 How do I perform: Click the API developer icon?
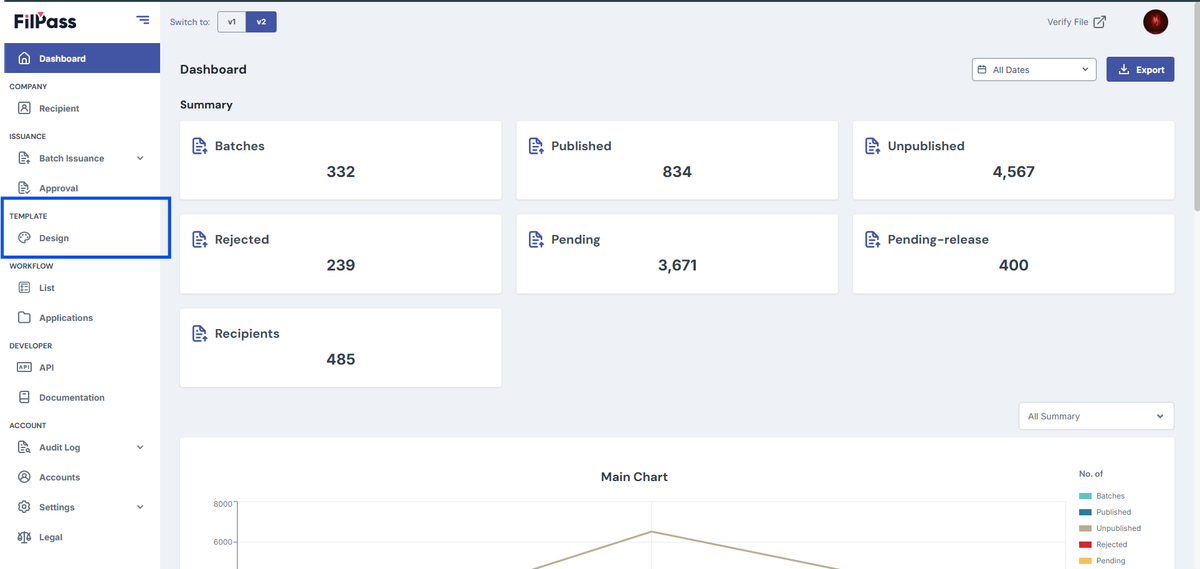click(25, 367)
